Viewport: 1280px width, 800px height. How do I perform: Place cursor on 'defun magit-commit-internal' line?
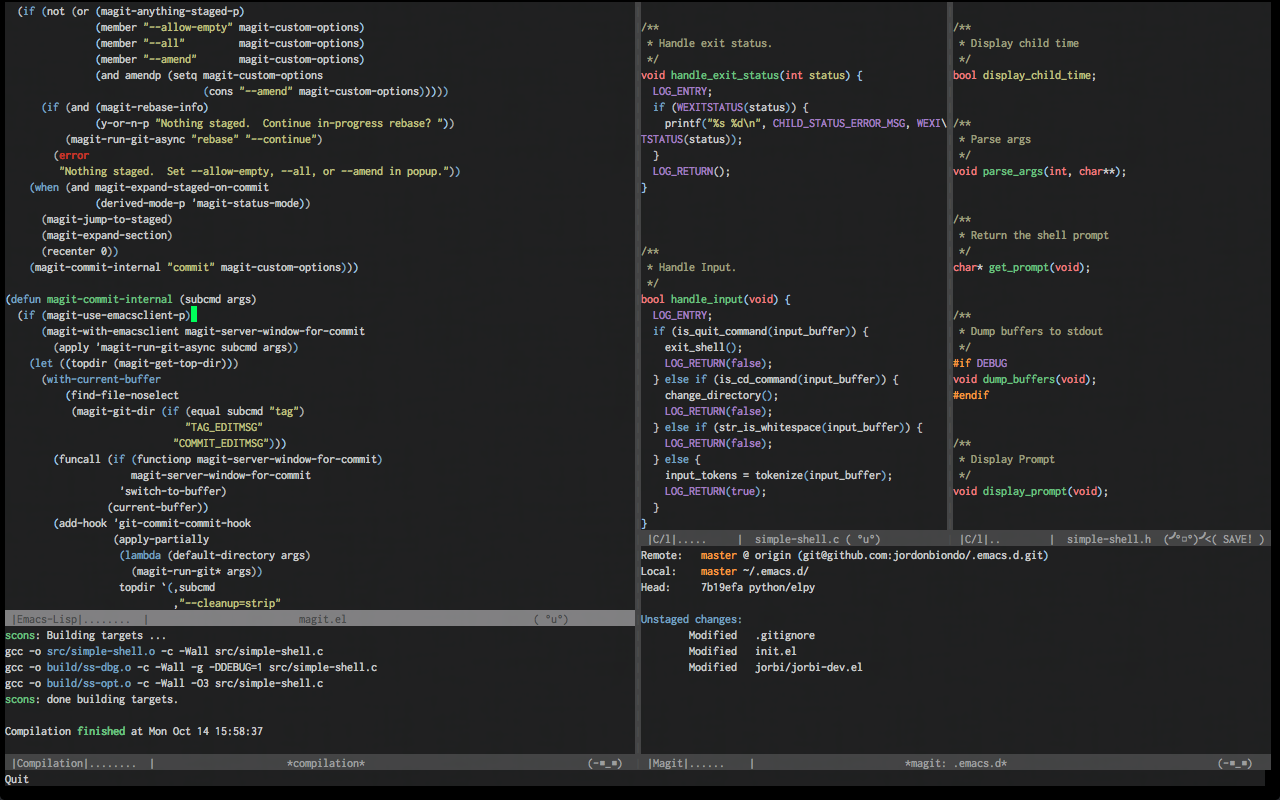tap(131, 299)
